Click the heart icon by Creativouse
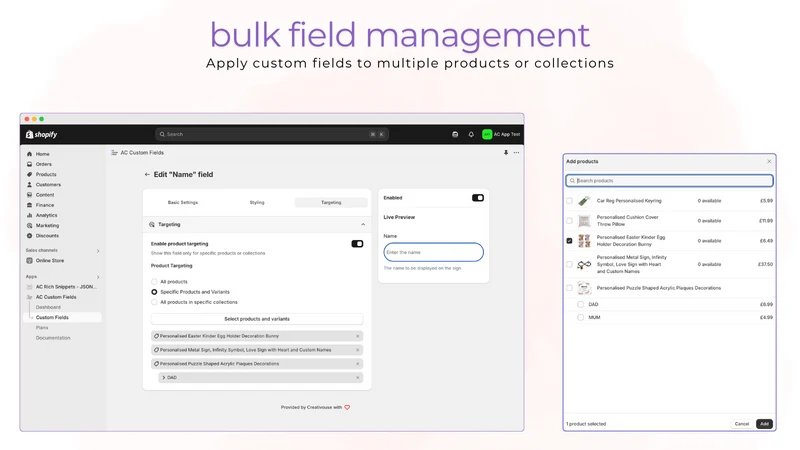Viewport: 800px width, 450px height. [347, 408]
